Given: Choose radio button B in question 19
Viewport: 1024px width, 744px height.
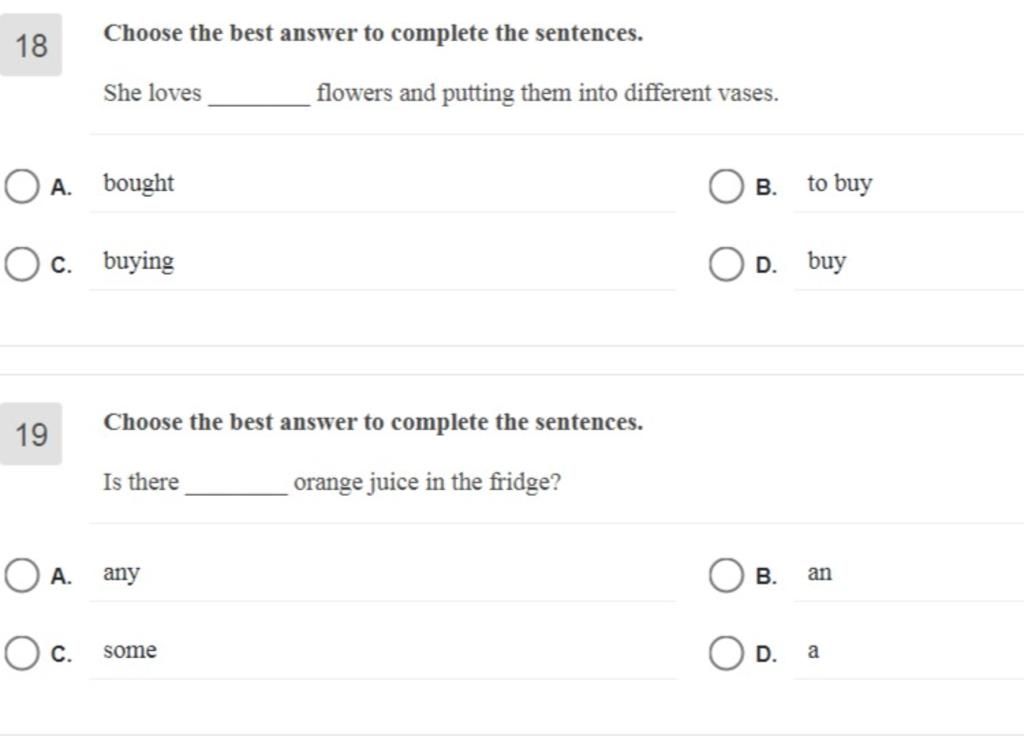Looking at the screenshot, I should (725, 576).
